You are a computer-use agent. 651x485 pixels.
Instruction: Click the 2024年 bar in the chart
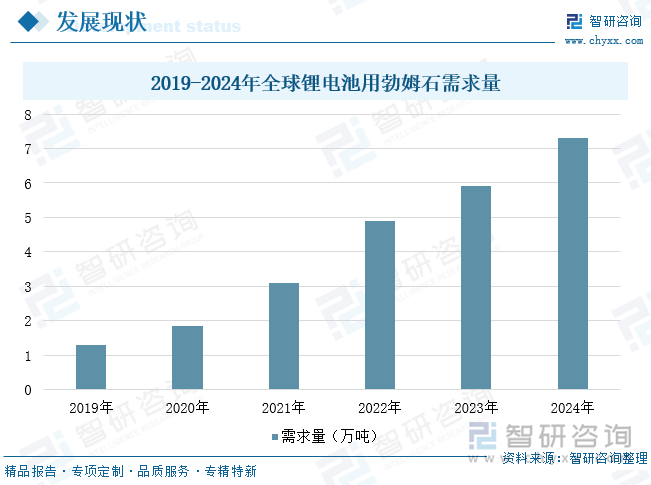(x=573, y=264)
